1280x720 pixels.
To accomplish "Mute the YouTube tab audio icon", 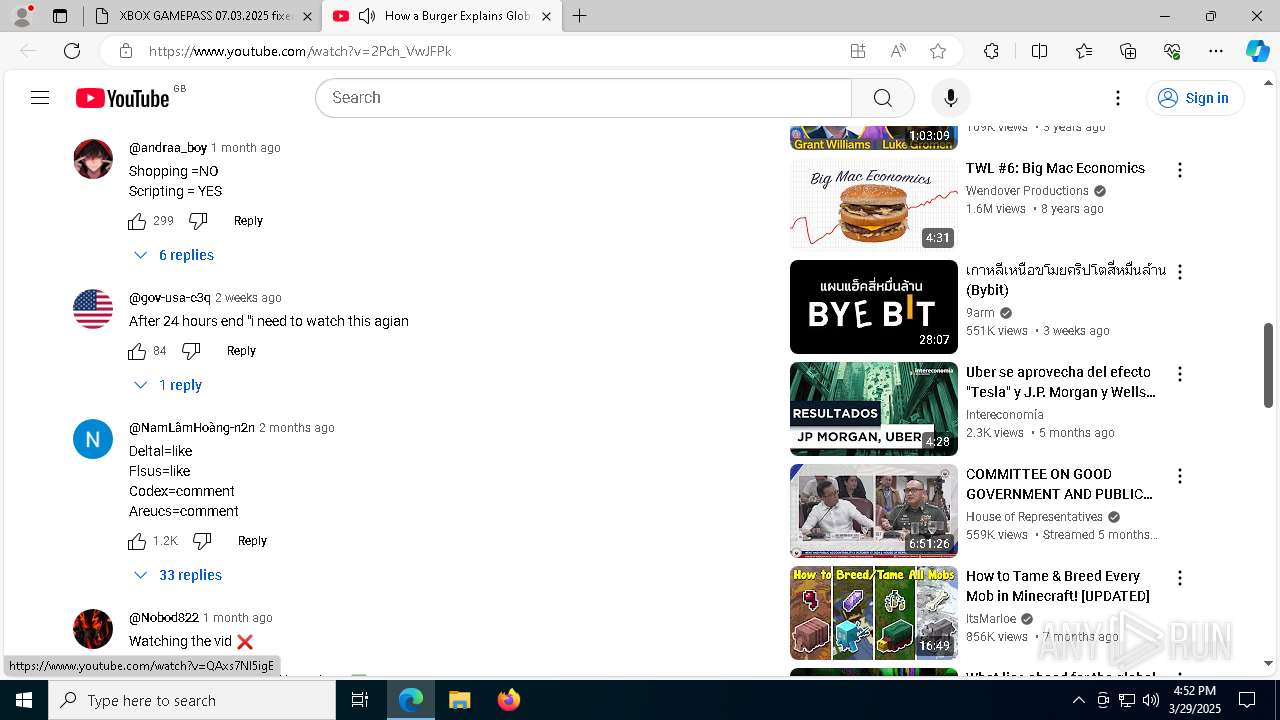I will [x=366, y=16].
